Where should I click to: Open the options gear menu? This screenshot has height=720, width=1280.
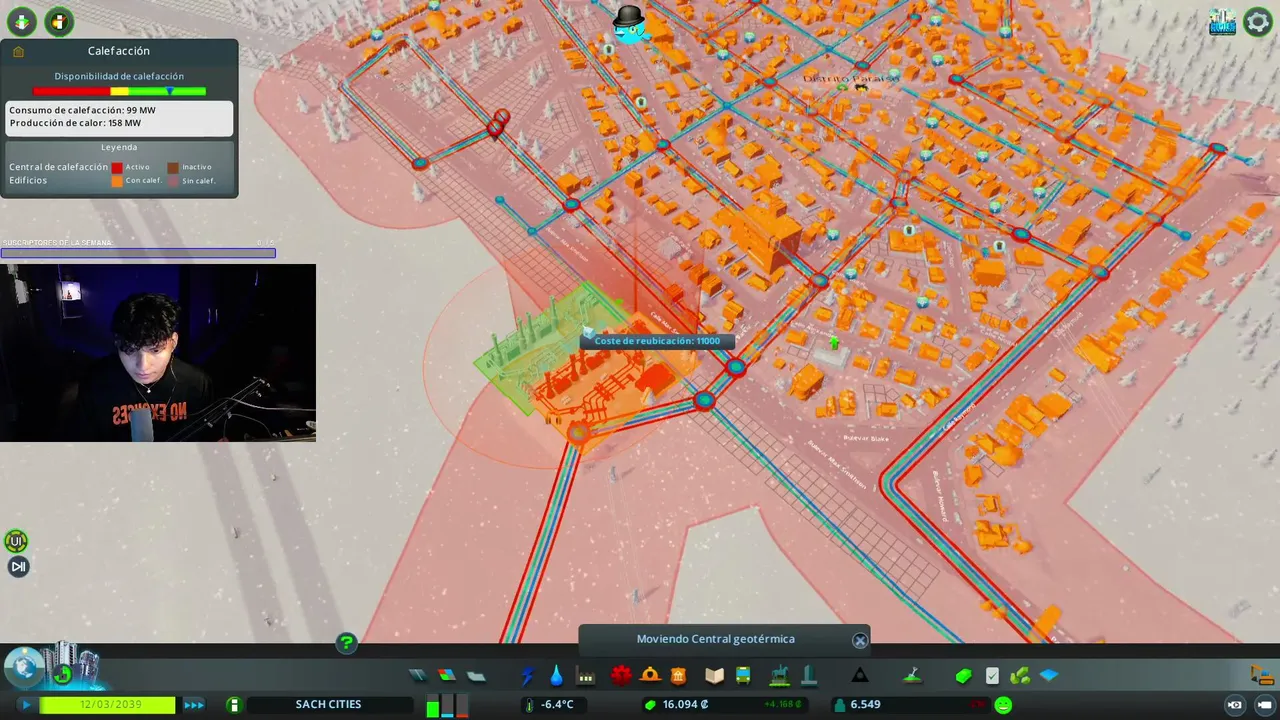1257,22
